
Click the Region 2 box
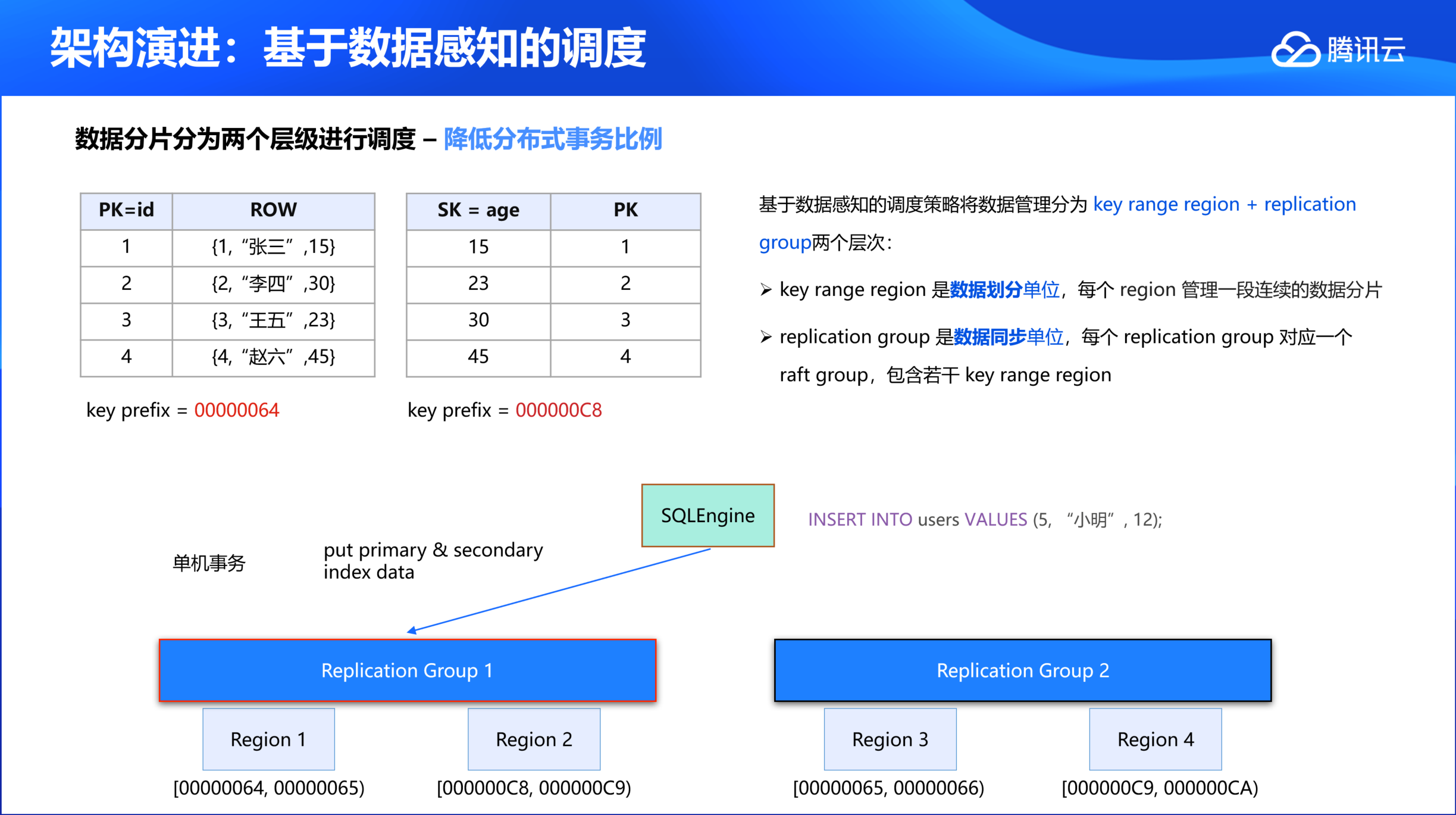tap(534, 739)
